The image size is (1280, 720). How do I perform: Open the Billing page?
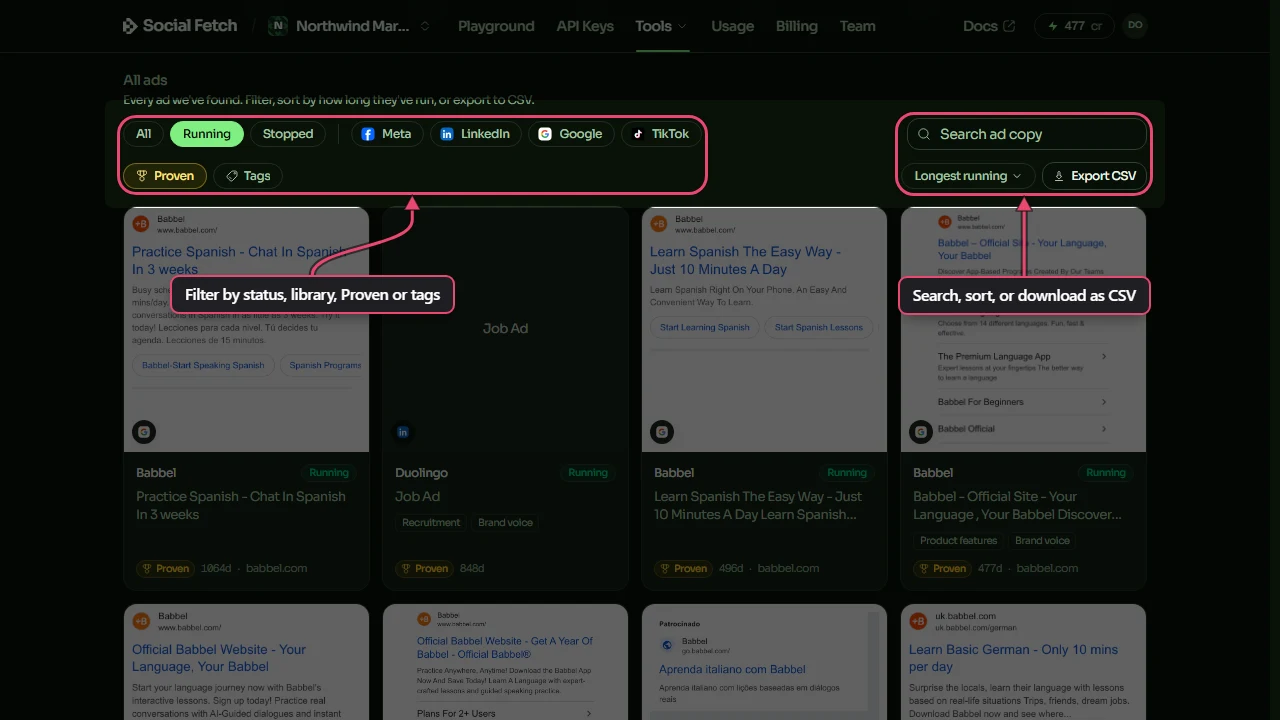796,26
